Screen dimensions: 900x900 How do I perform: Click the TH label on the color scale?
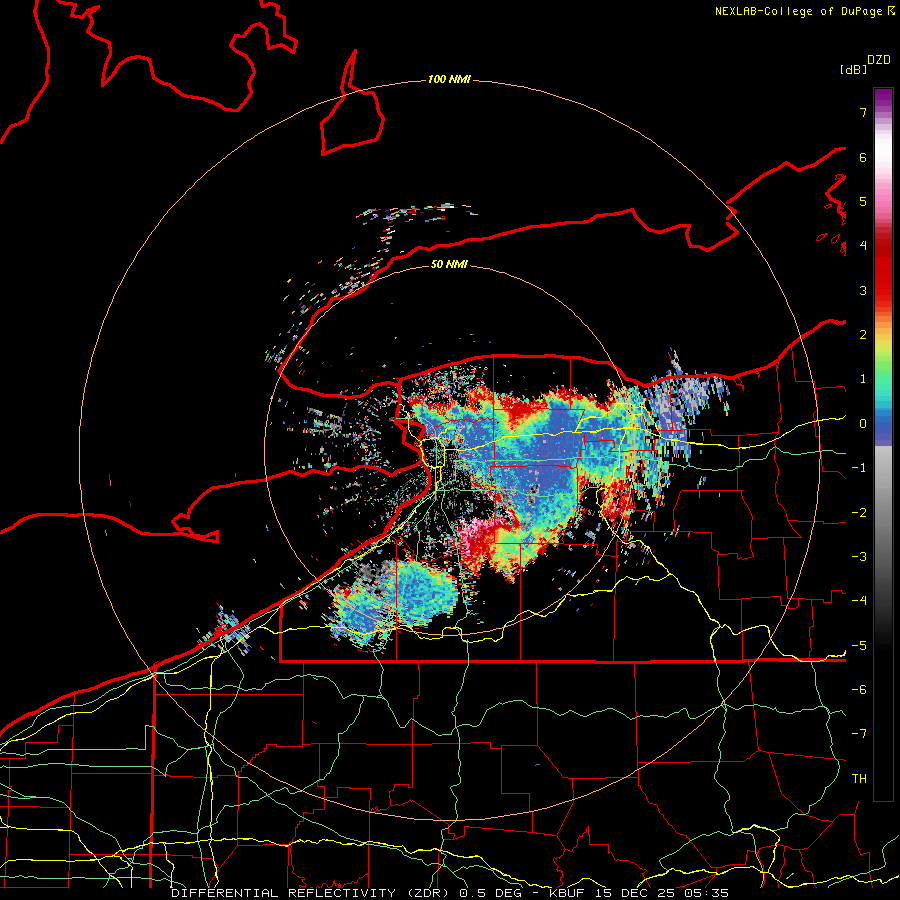tap(859, 778)
